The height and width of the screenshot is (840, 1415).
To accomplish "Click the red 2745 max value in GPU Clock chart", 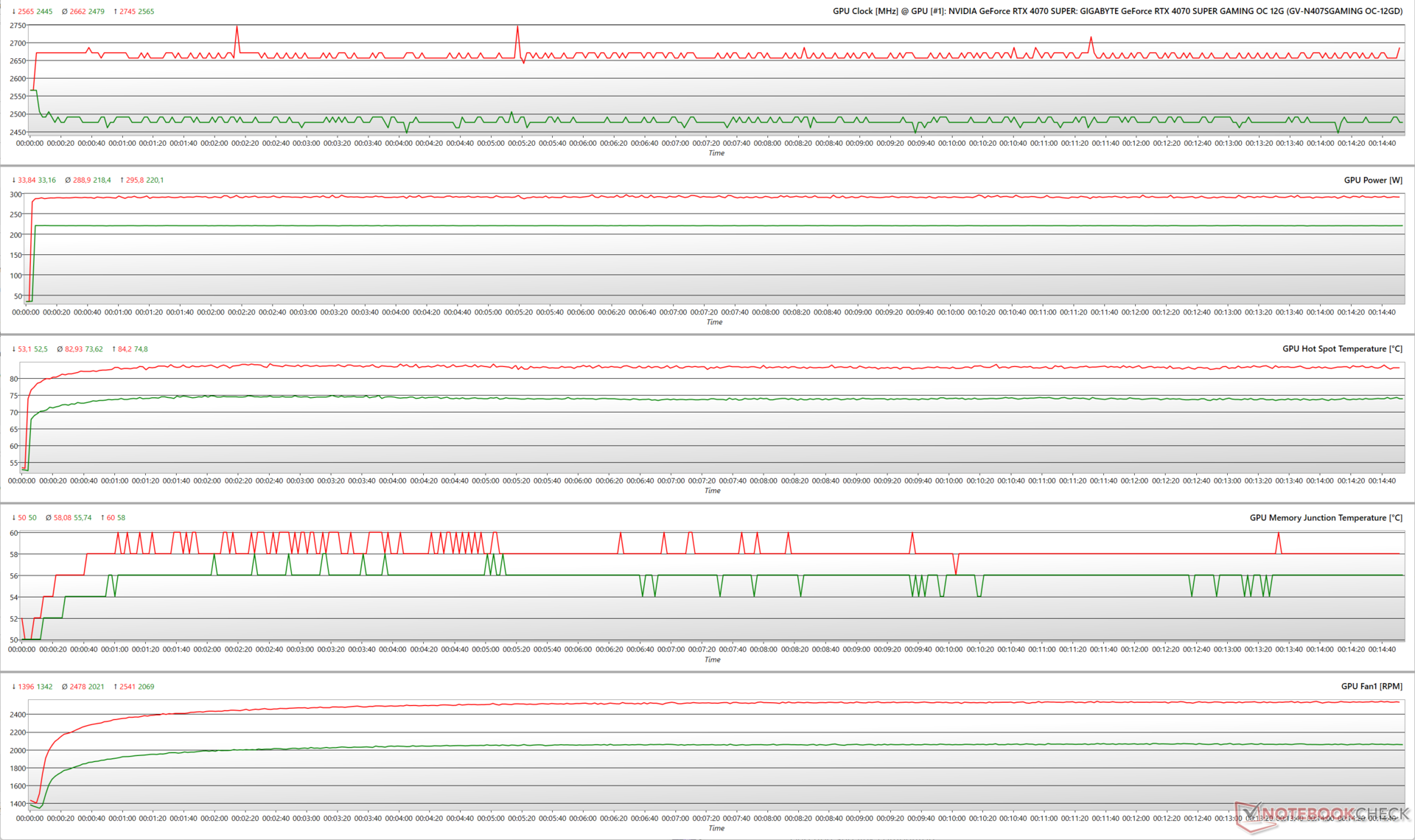I will [127, 12].
